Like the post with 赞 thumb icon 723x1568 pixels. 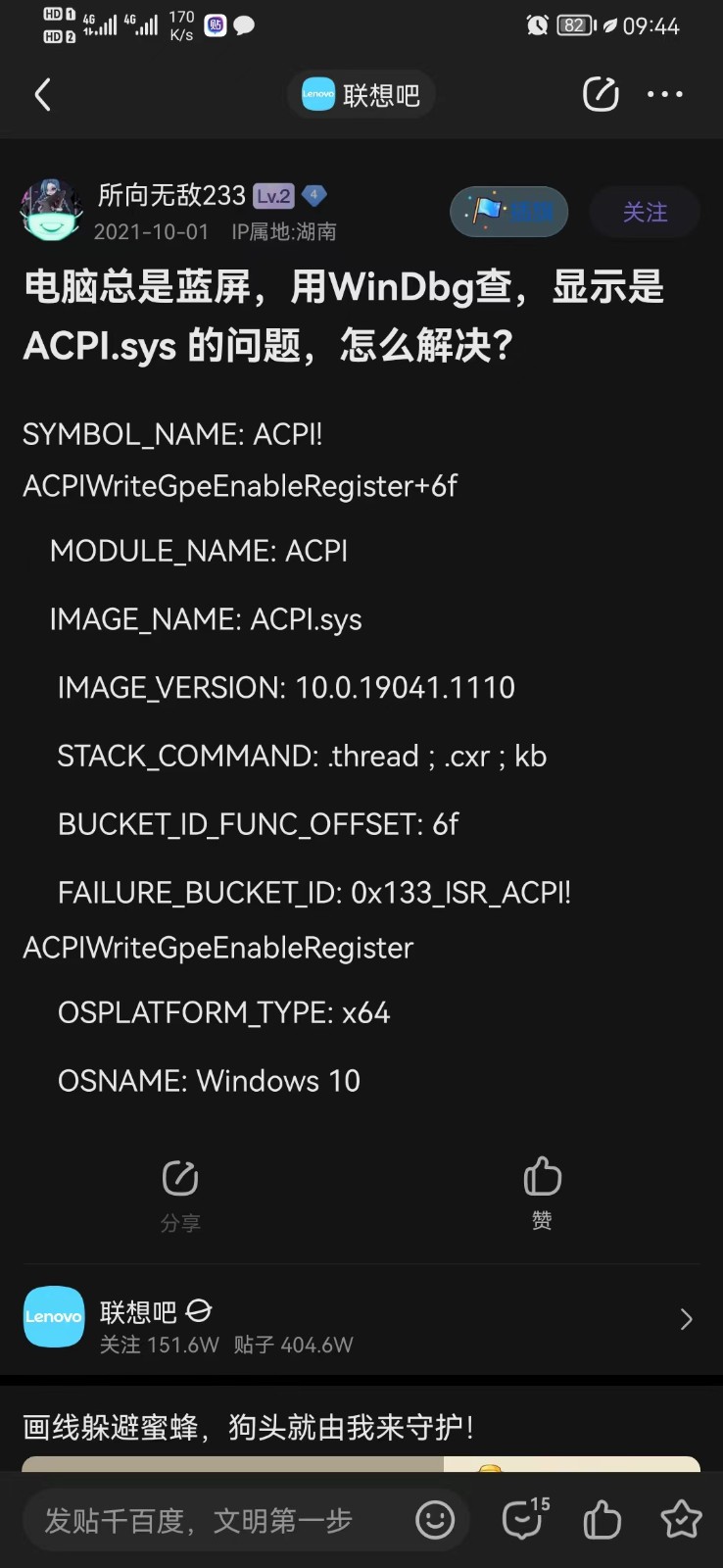[x=542, y=1193]
